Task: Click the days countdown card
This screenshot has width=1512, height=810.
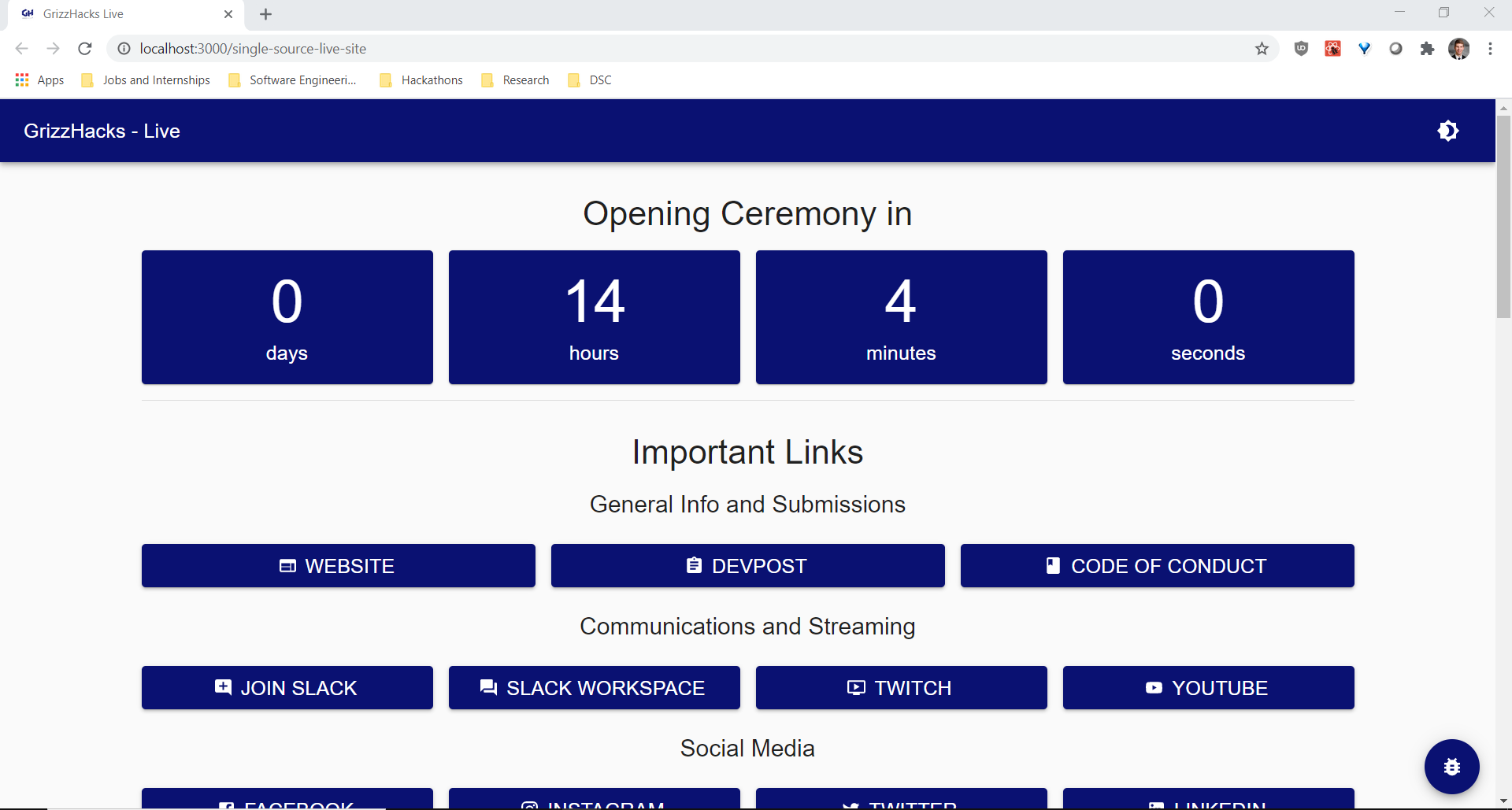Action: (x=287, y=317)
